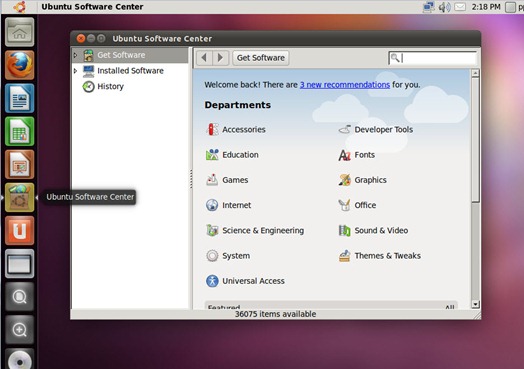Open the Sound & Video icon
This screenshot has width=524, height=369.
point(345,230)
